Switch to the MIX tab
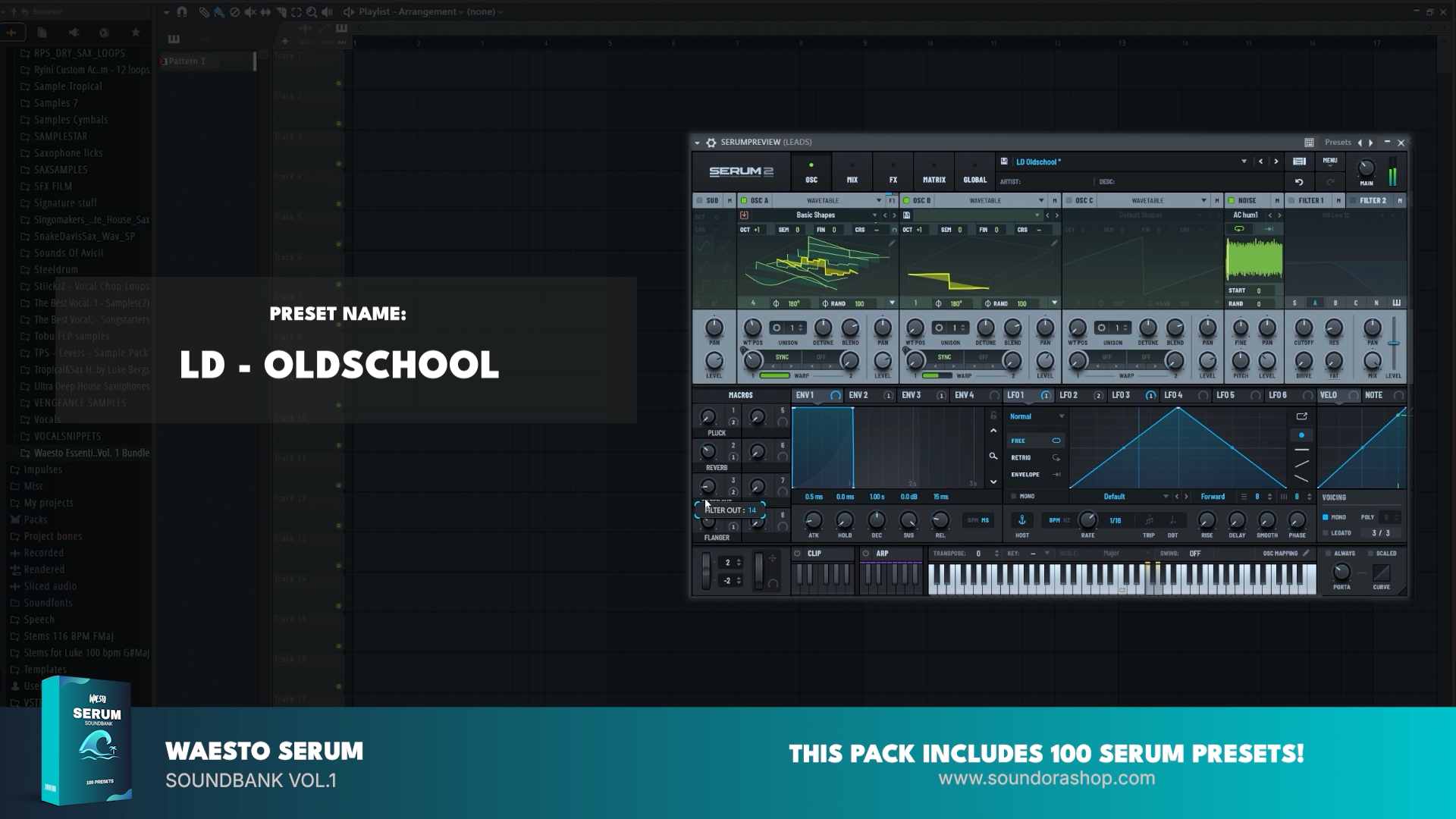The width and height of the screenshot is (1456, 819). click(852, 174)
